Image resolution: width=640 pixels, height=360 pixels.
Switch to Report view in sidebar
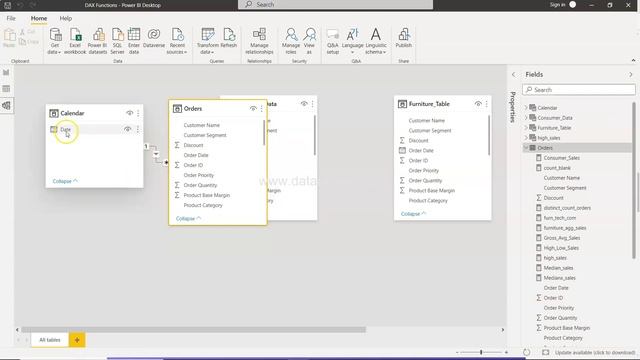(6, 73)
